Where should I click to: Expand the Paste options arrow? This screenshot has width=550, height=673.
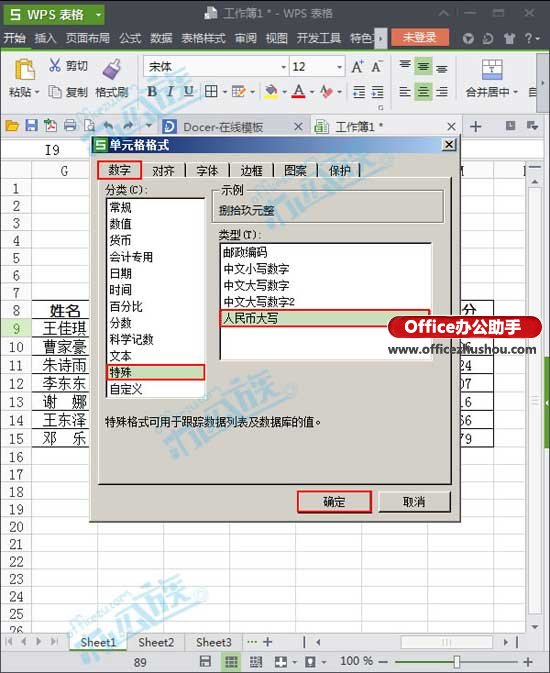(x=37, y=92)
